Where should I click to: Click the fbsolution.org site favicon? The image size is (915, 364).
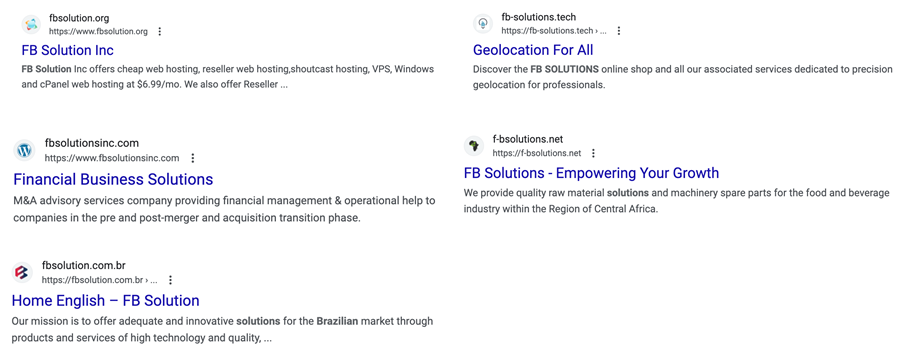pyautogui.click(x=32, y=24)
